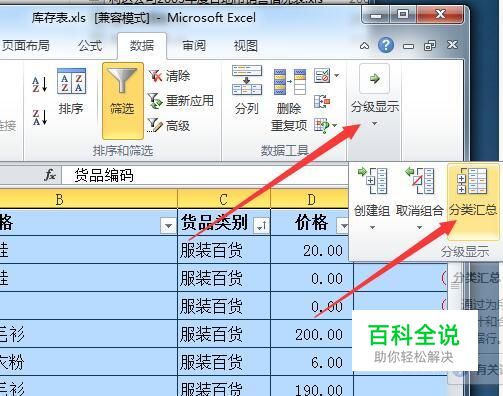Image resolution: width=503 pixels, height=396 pixels.
Task: Open the 货品类别 filter dropdown
Action: (x=261, y=226)
